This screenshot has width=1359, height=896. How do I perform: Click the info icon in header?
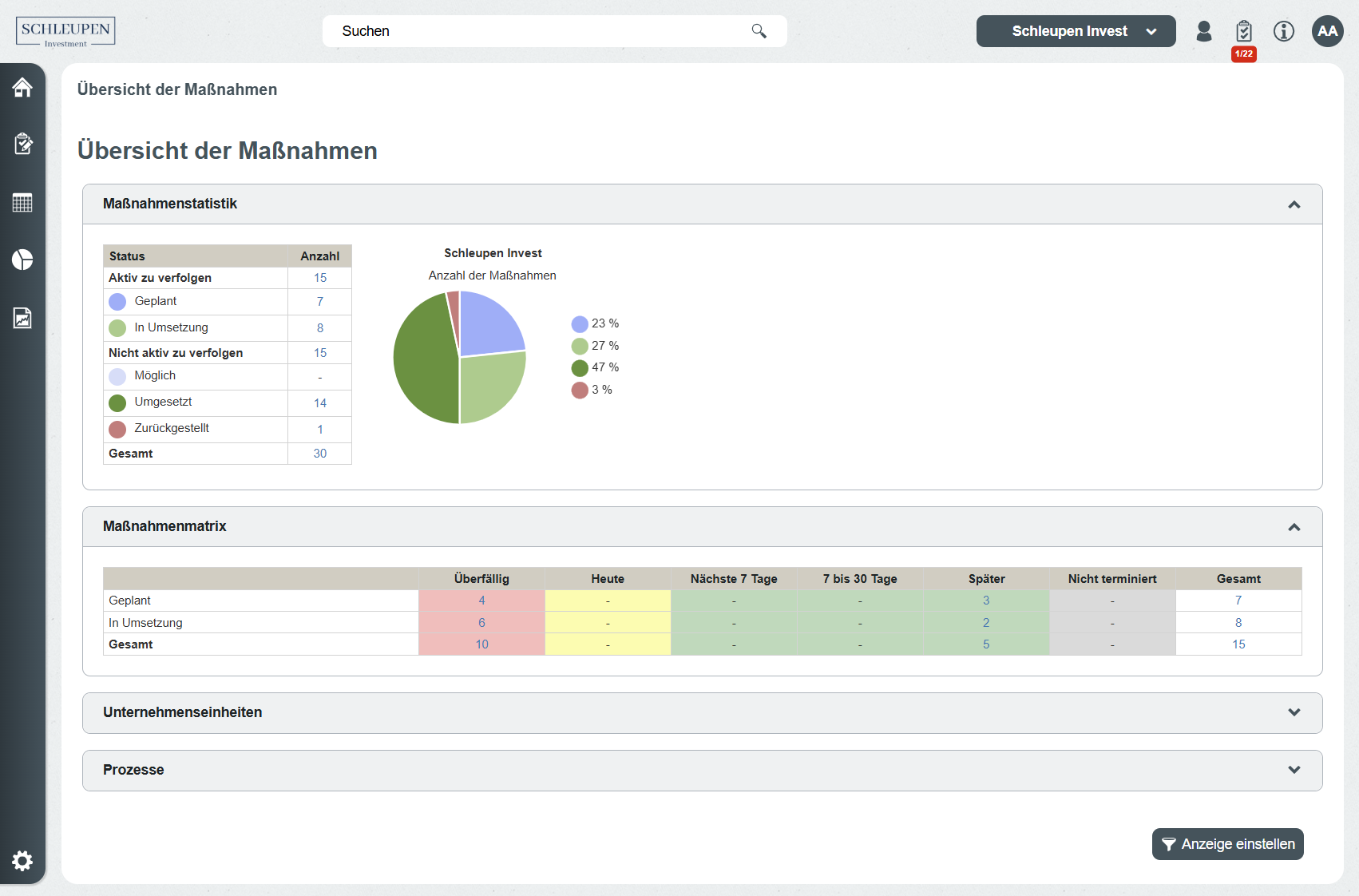(1284, 31)
